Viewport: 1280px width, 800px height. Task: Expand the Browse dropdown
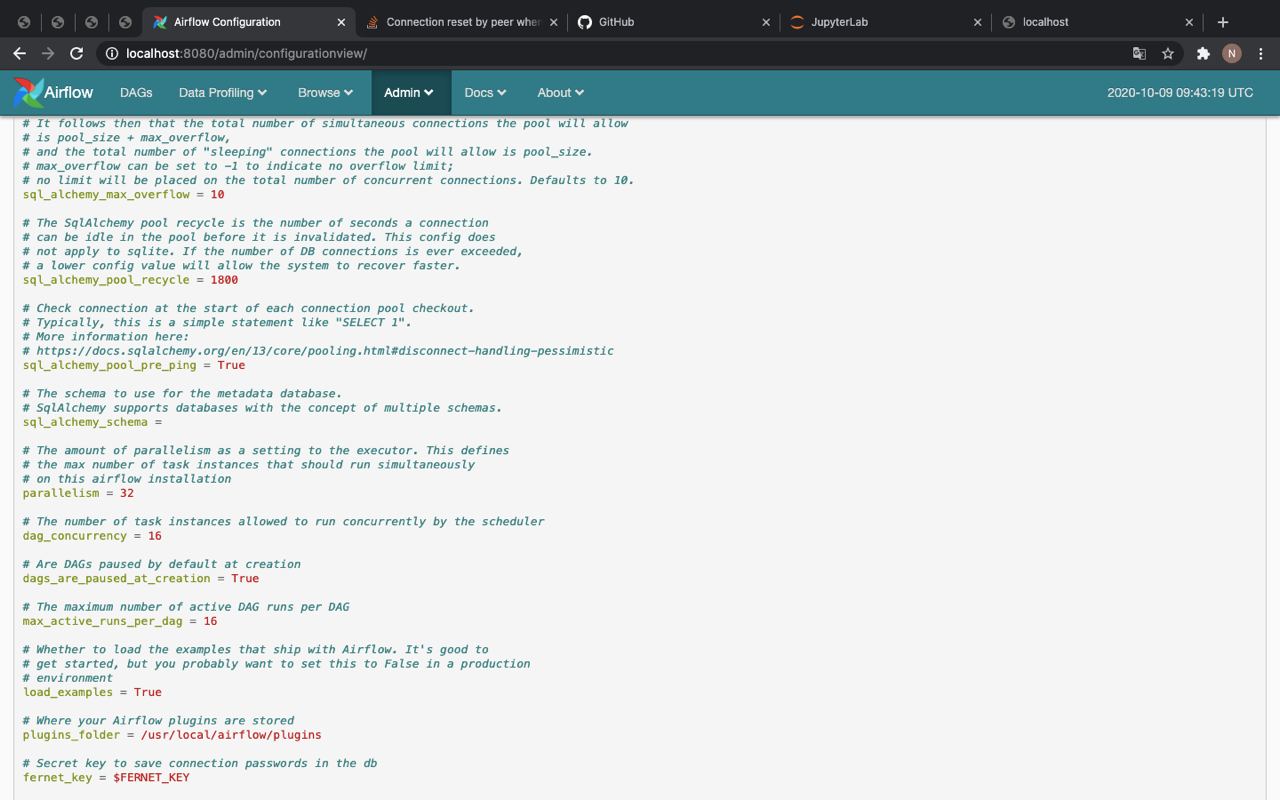(x=325, y=92)
